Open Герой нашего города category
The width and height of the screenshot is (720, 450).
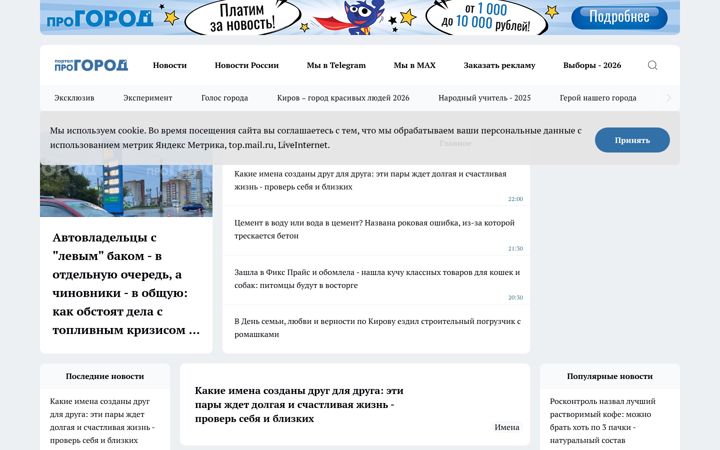598,98
